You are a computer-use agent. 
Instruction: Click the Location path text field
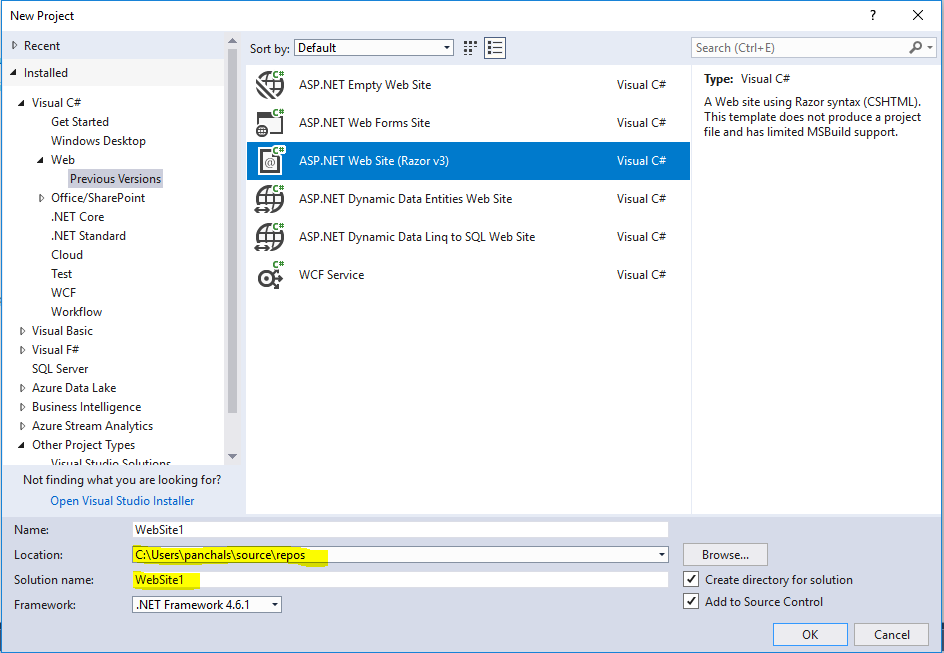point(394,554)
